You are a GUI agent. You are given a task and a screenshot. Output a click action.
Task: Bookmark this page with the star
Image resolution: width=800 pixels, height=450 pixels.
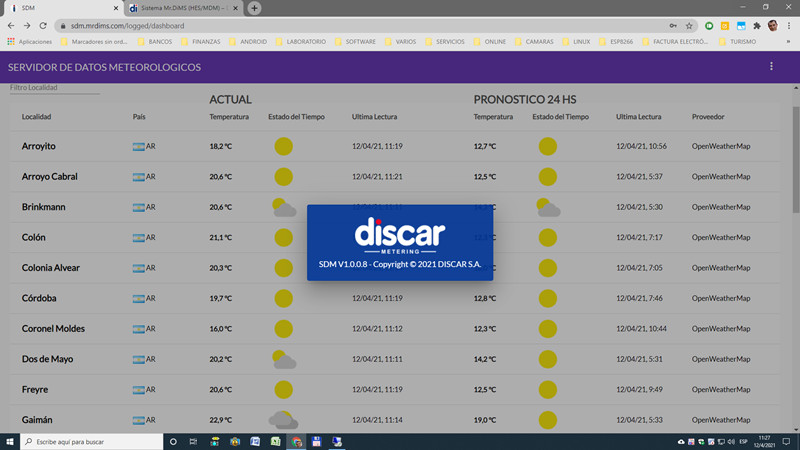[x=689, y=26]
